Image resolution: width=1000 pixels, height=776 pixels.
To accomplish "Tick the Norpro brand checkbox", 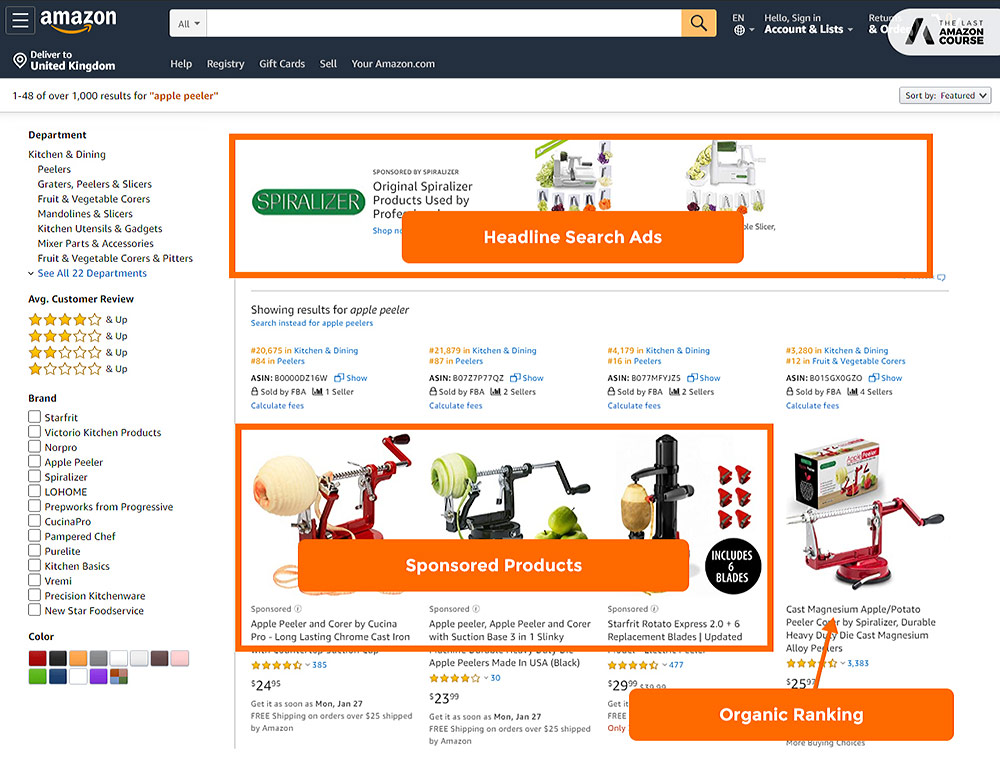I will (34, 446).
